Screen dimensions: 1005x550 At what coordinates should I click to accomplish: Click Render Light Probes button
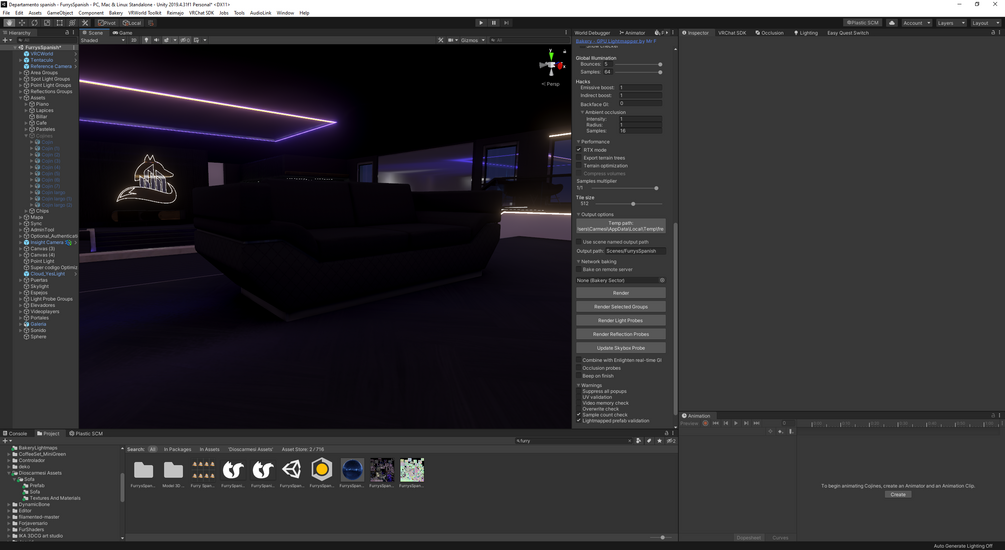620,321
